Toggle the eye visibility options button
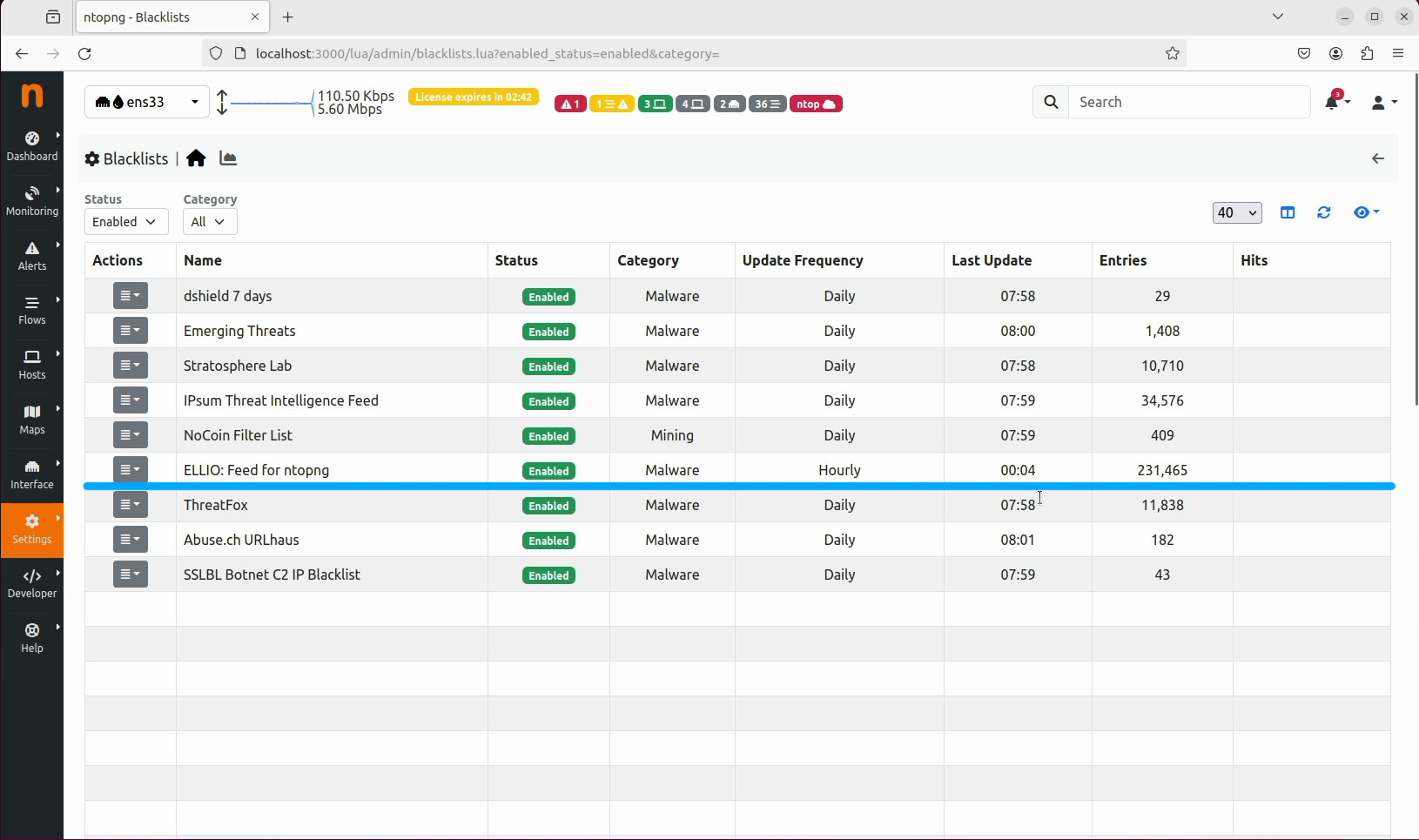 click(x=1366, y=212)
